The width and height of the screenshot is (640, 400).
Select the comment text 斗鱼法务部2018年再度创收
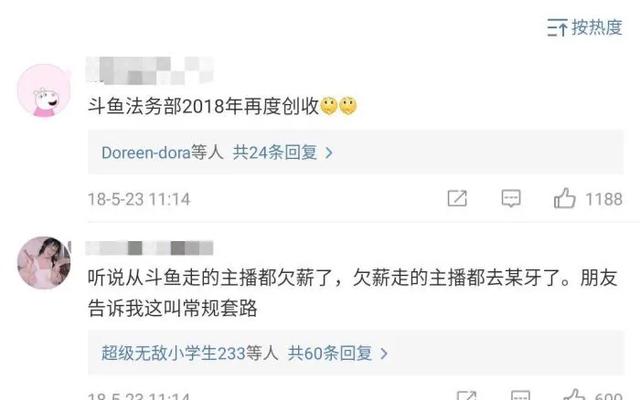203,107
